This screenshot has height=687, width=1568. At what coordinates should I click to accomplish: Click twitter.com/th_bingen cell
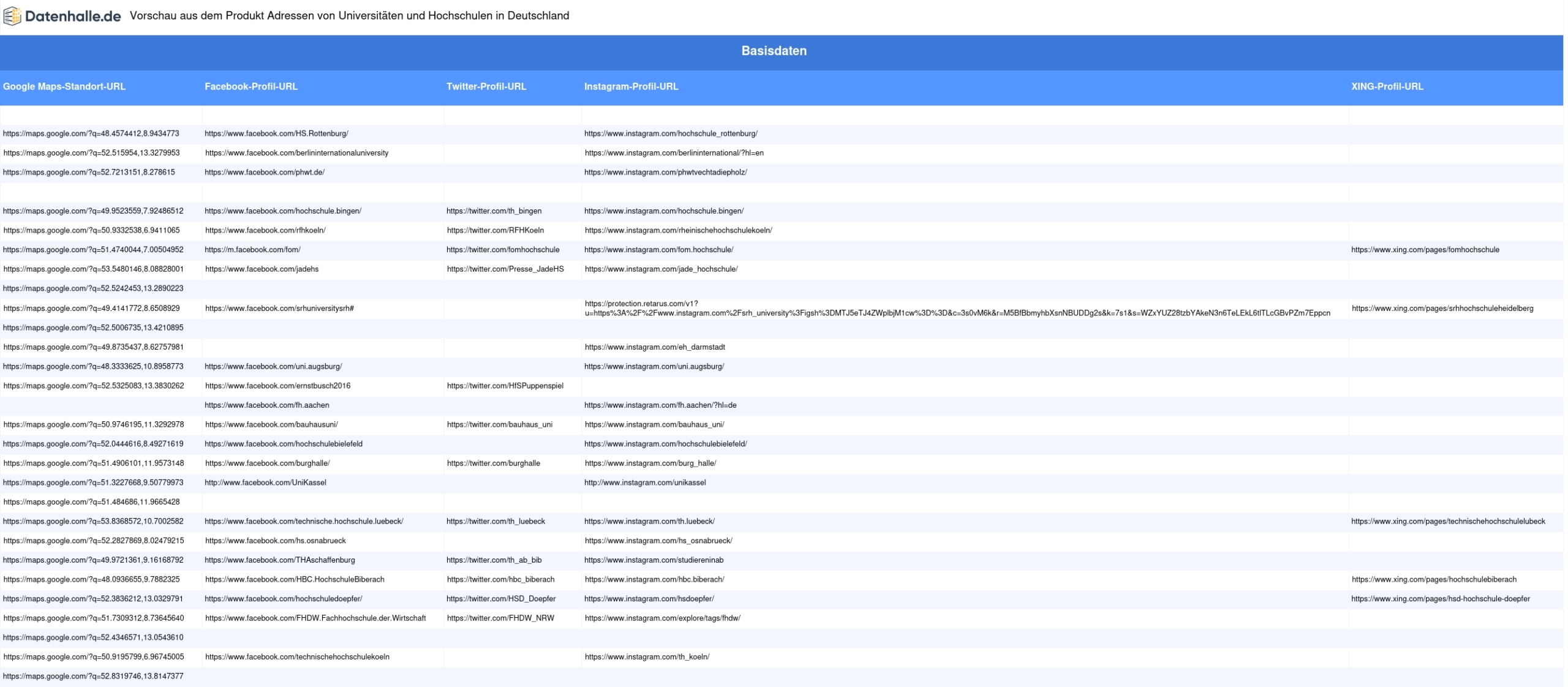(494, 211)
